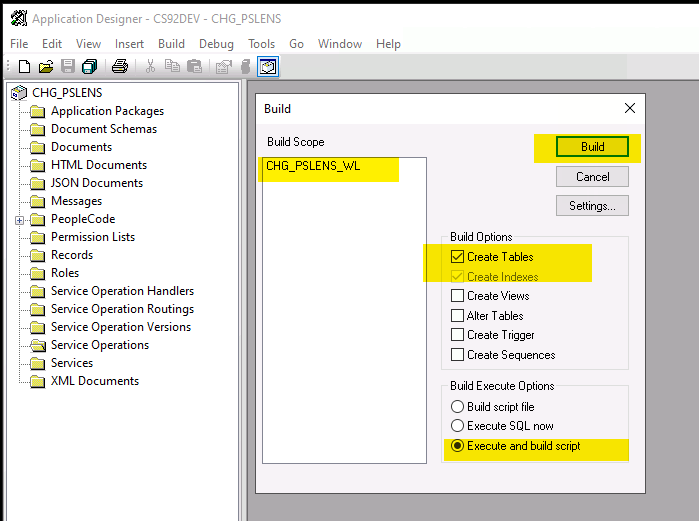Open the Settings... button in Build dialog
699x521 pixels.
[x=592, y=205]
